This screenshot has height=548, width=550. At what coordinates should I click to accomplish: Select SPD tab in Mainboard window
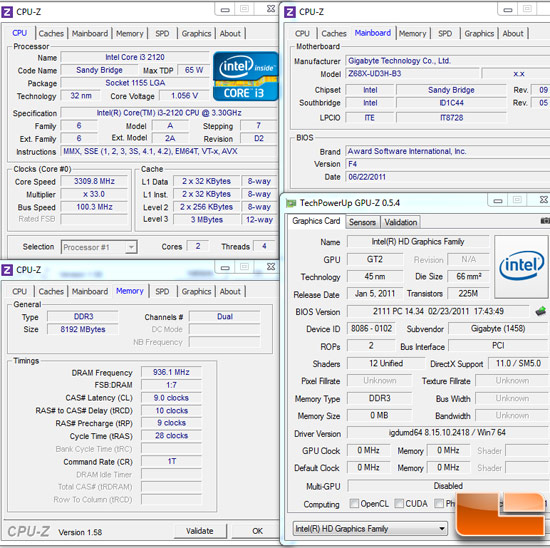tap(445, 34)
